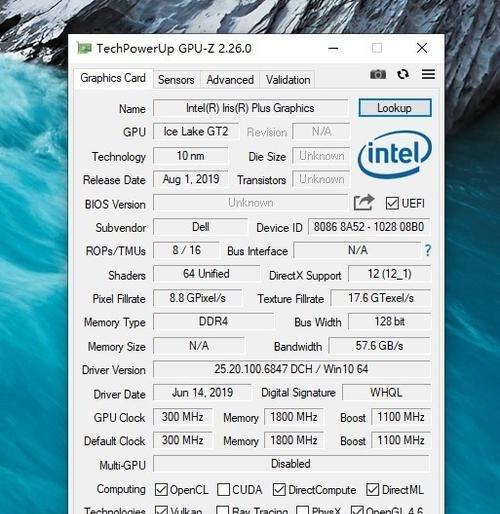500x514 pixels.
Task: Click the Intel logo image
Action: 395,154
